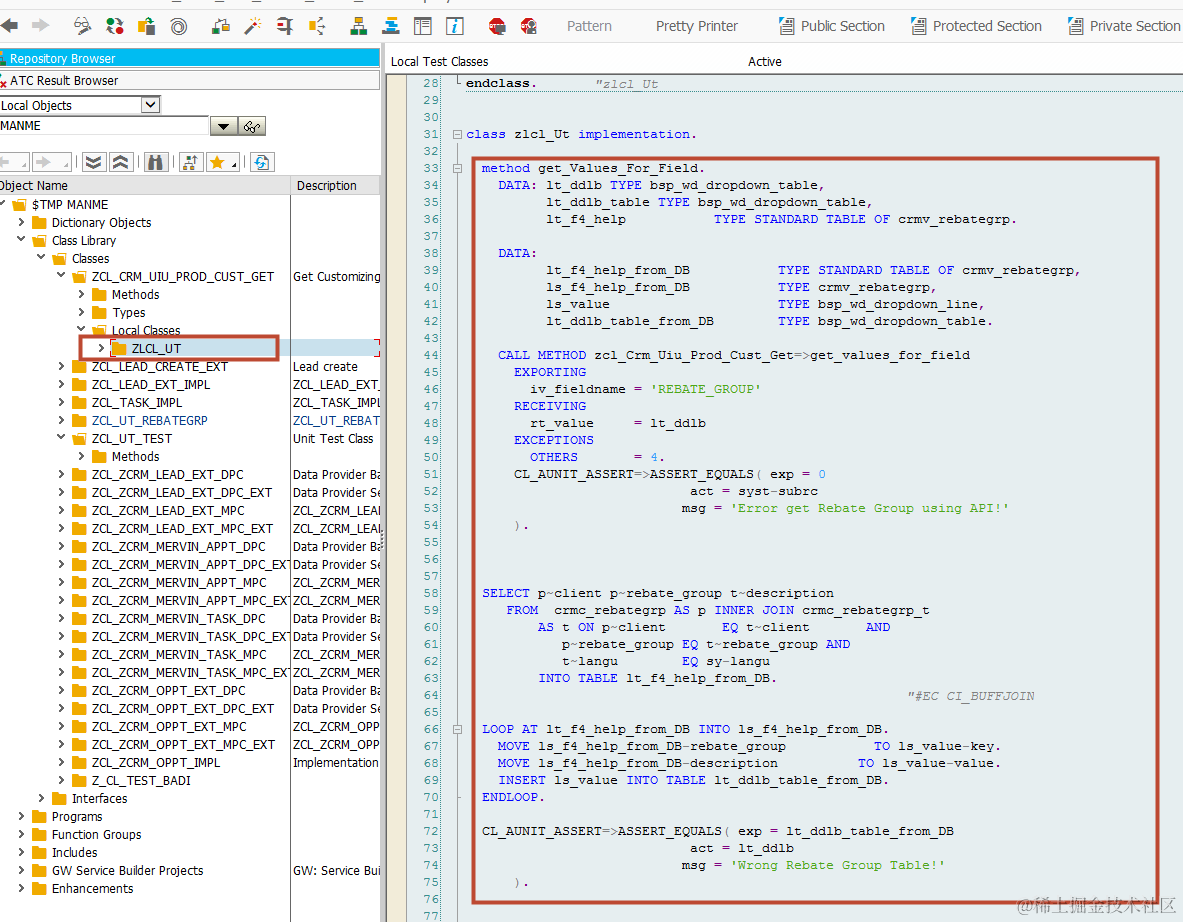Image resolution: width=1183 pixels, height=922 pixels.
Task: Expand the Function Groups node
Action: (21, 834)
